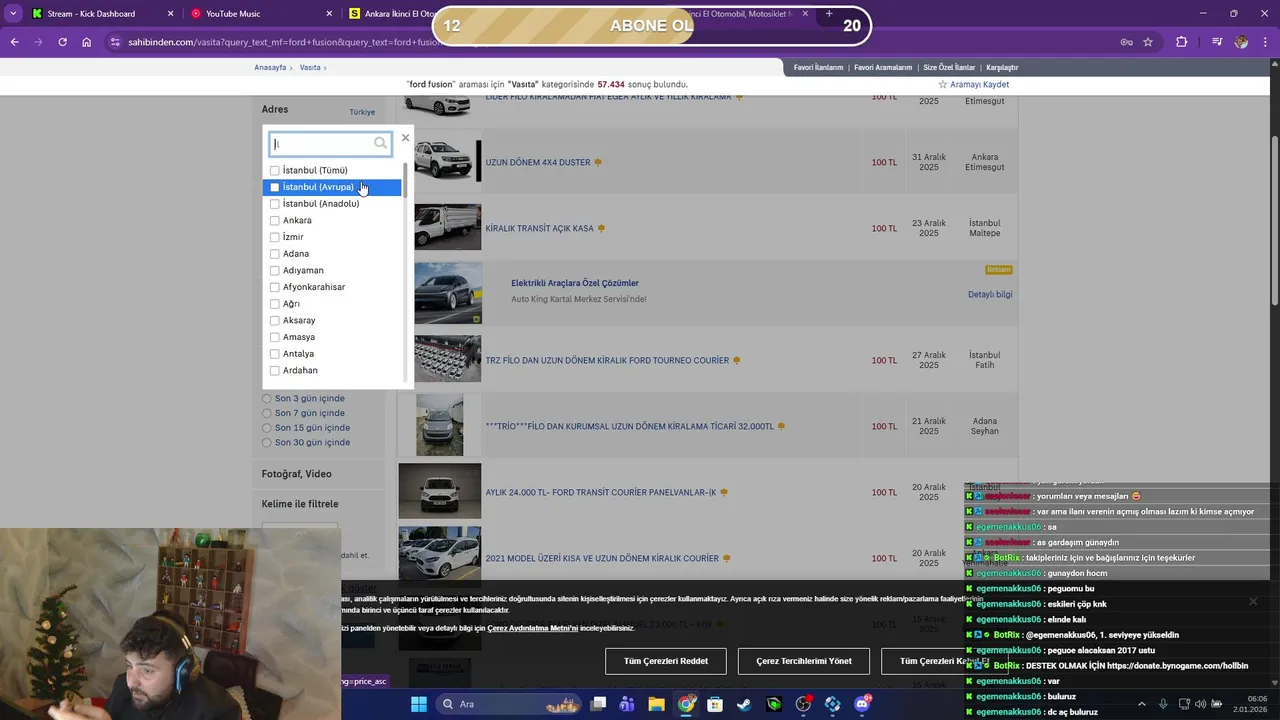Switch to the YouTube Music tab
The image size is (1280, 720).
262,14
